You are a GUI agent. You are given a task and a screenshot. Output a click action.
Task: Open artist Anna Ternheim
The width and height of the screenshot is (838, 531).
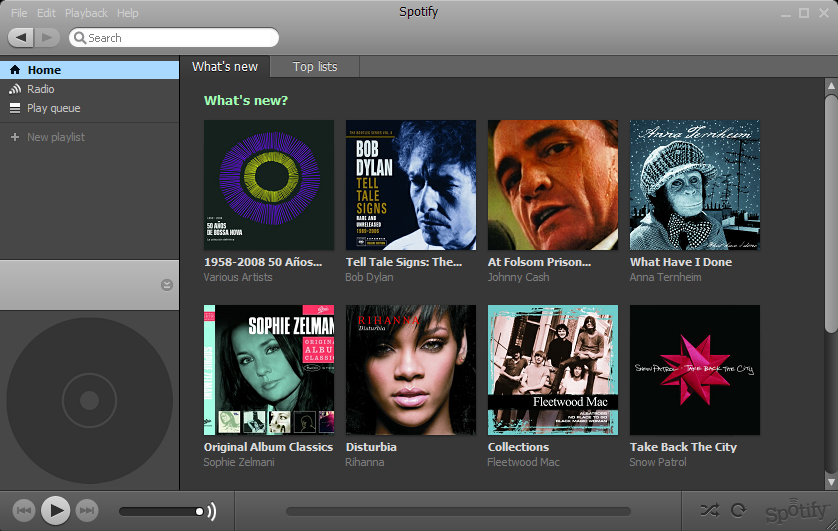[x=665, y=277]
